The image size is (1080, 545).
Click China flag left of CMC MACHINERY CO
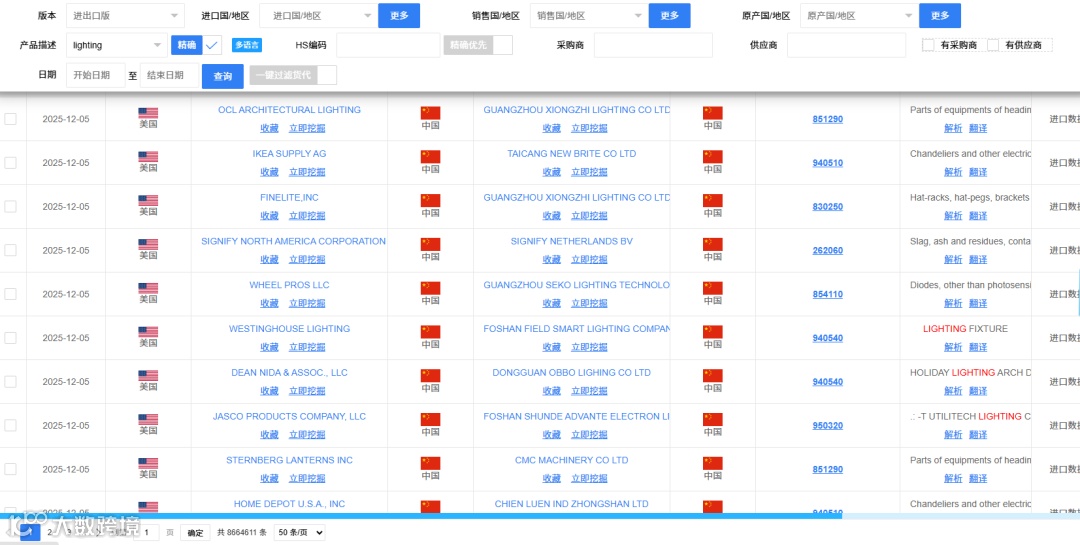coord(430,463)
